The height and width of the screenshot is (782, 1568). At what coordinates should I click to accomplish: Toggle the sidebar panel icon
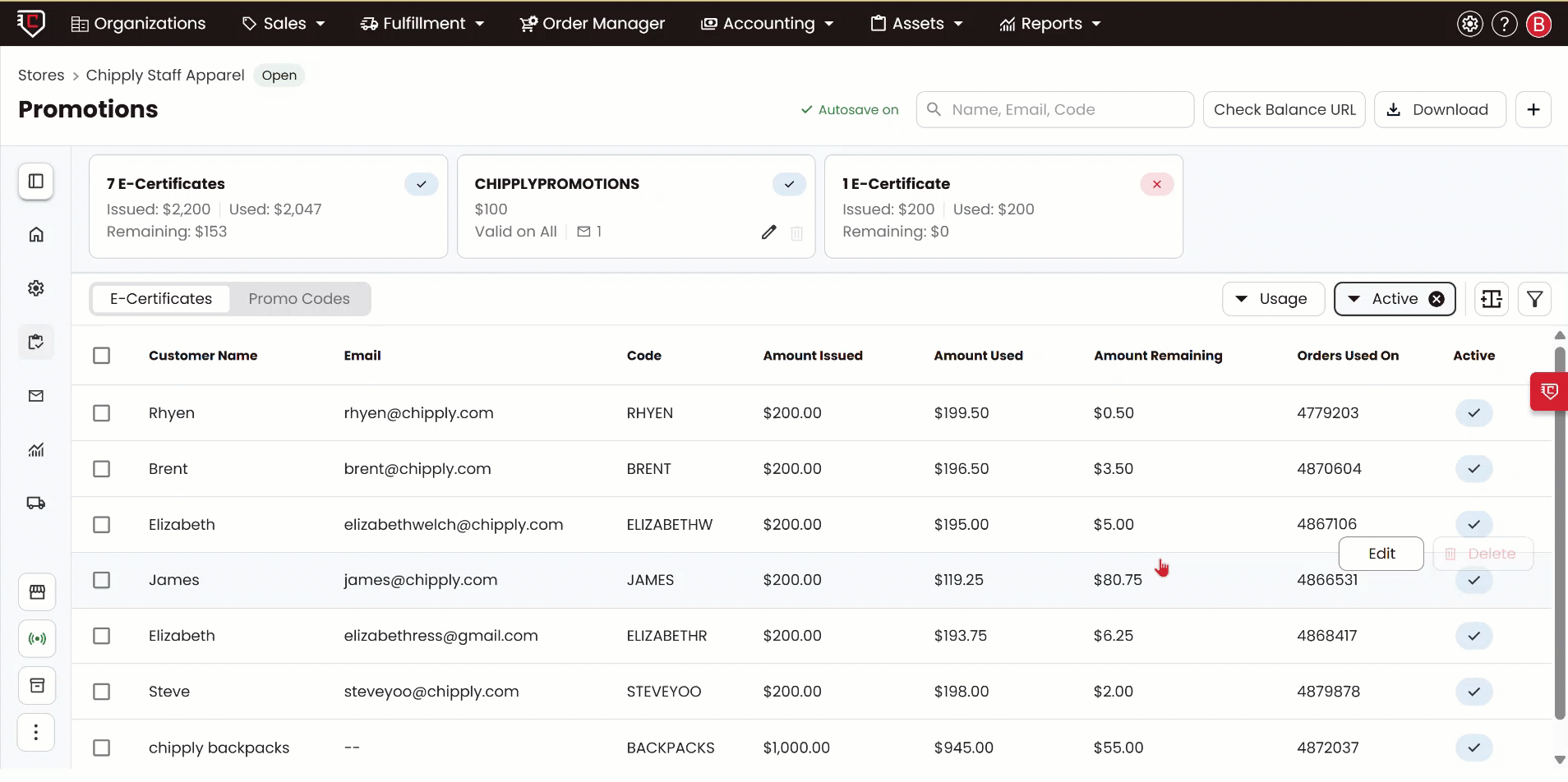[36, 181]
